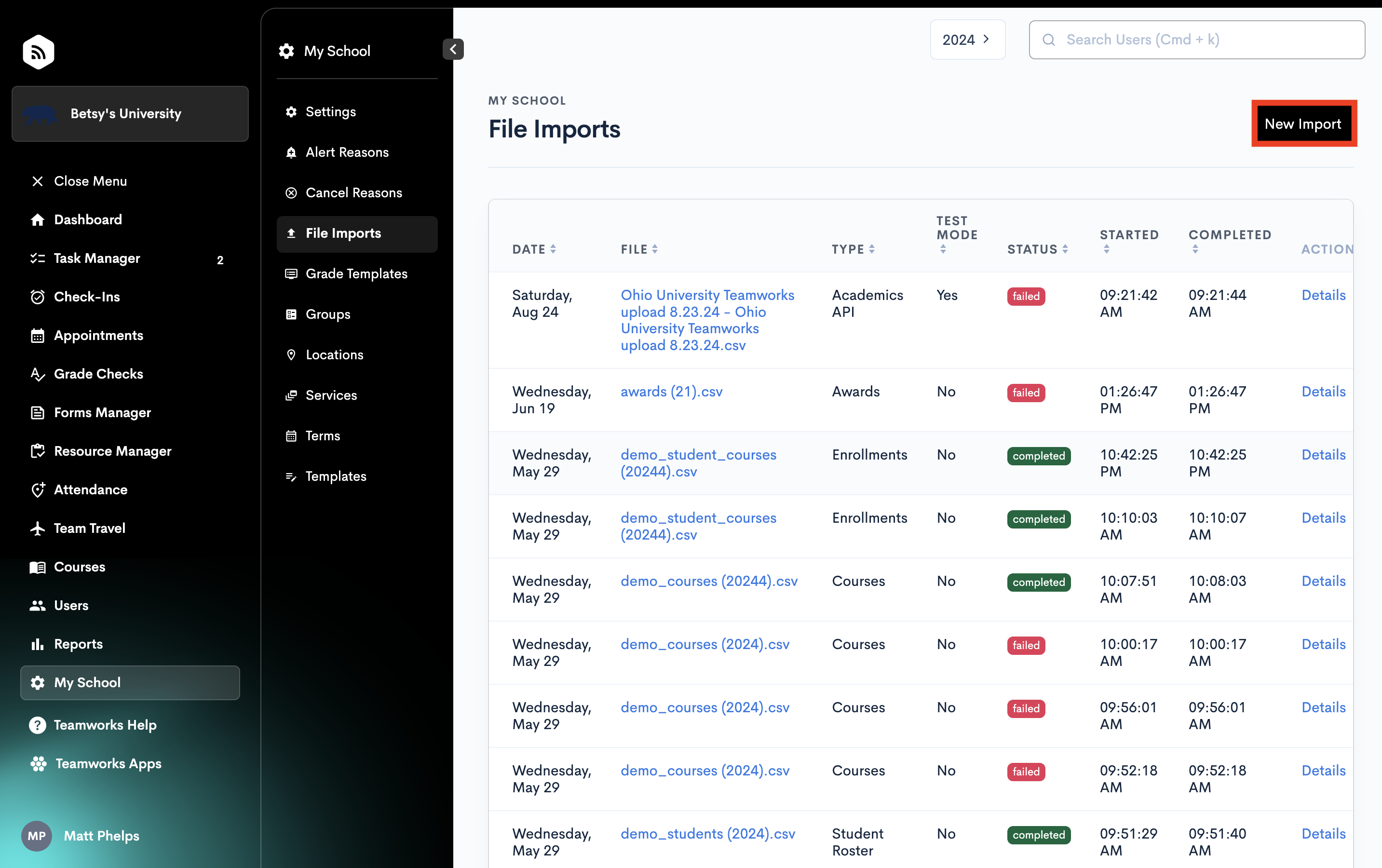Open Task Manager in sidebar
The image size is (1382, 868).
tap(96, 258)
